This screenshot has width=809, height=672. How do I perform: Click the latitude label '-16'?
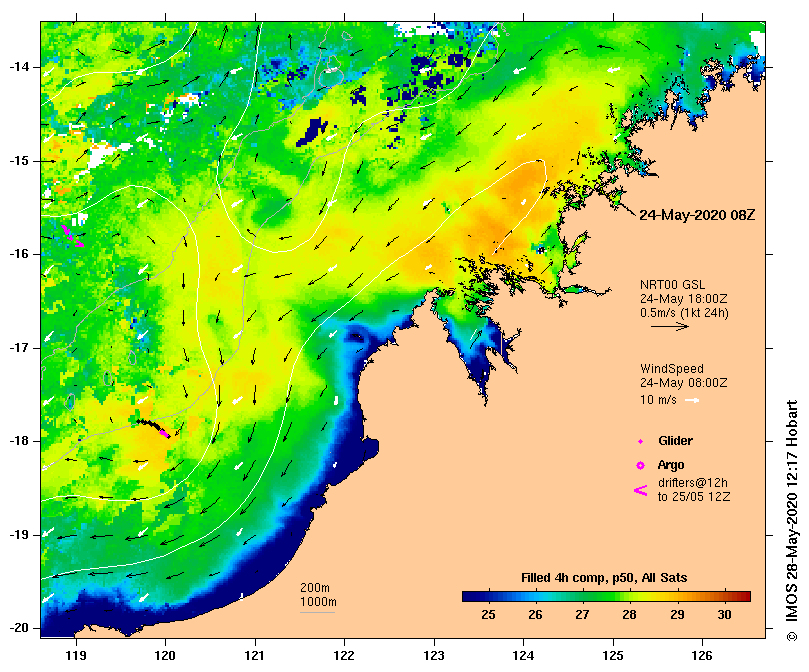(x=20, y=254)
